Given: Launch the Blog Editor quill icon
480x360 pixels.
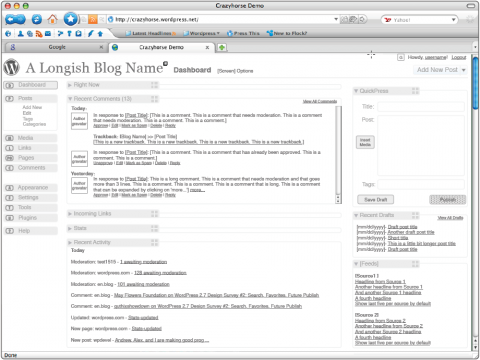Looking at the screenshot, I should 90,33.
